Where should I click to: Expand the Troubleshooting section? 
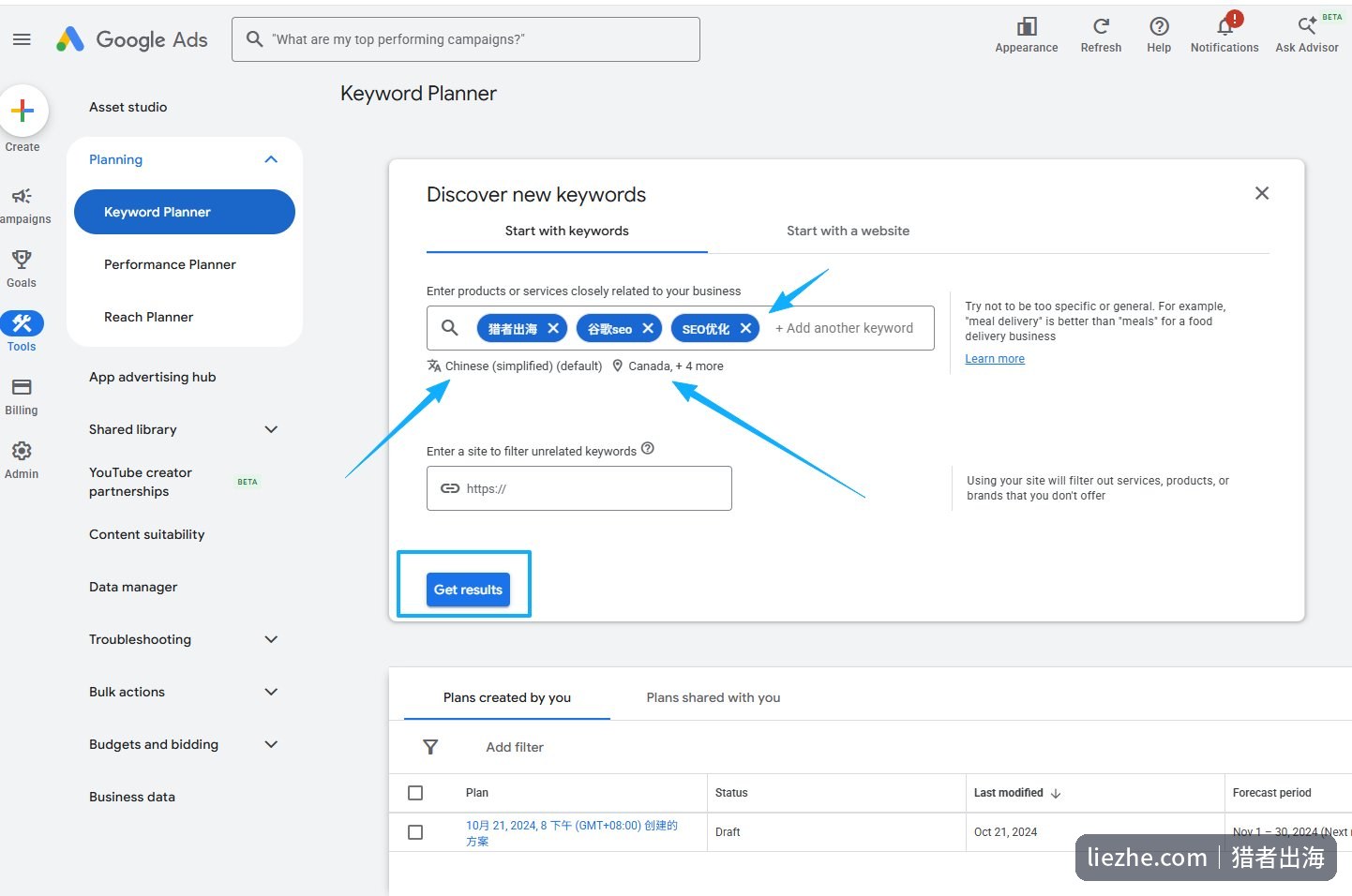[x=271, y=639]
